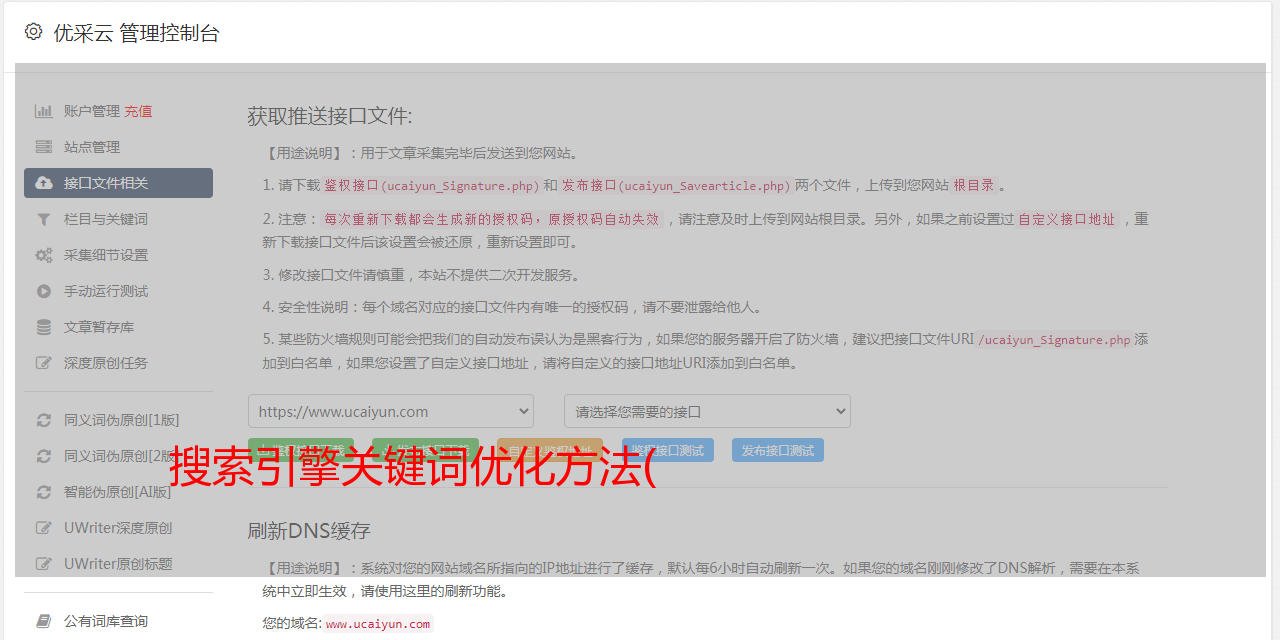Click the database icon for 文章暂存库
This screenshot has height=640, width=1280.
[x=44, y=327]
